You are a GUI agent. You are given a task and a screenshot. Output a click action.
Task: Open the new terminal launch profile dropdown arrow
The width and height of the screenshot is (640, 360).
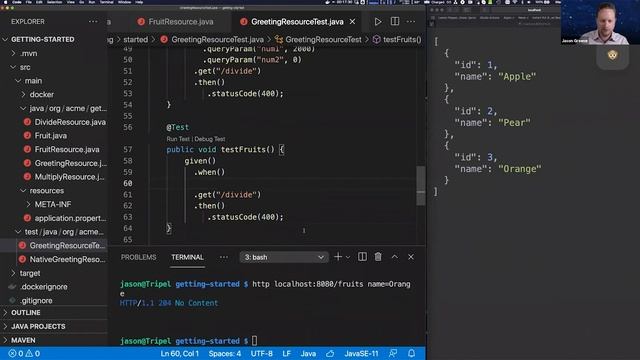[348, 258]
